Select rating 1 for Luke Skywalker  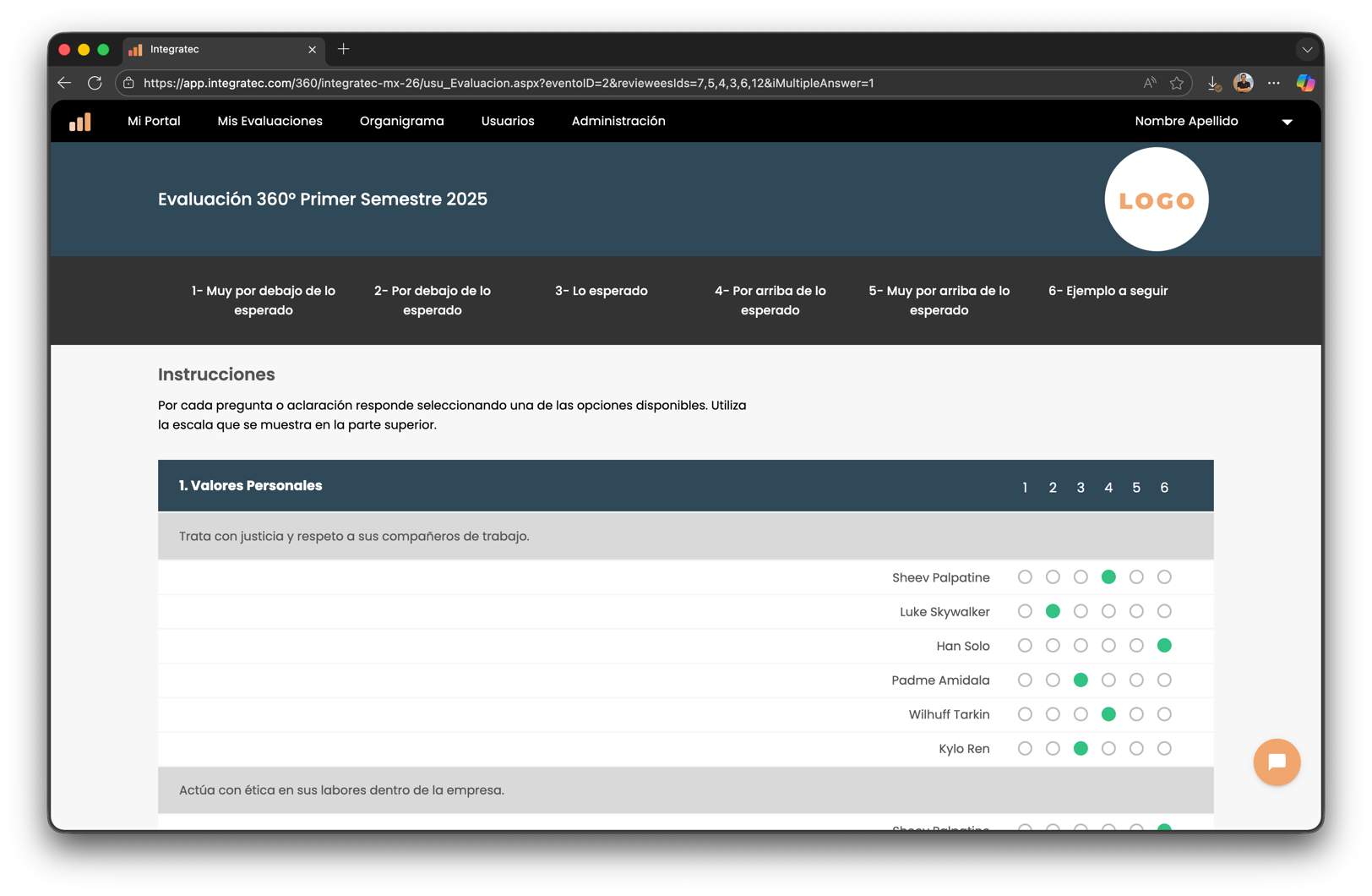pyautogui.click(x=1025, y=611)
